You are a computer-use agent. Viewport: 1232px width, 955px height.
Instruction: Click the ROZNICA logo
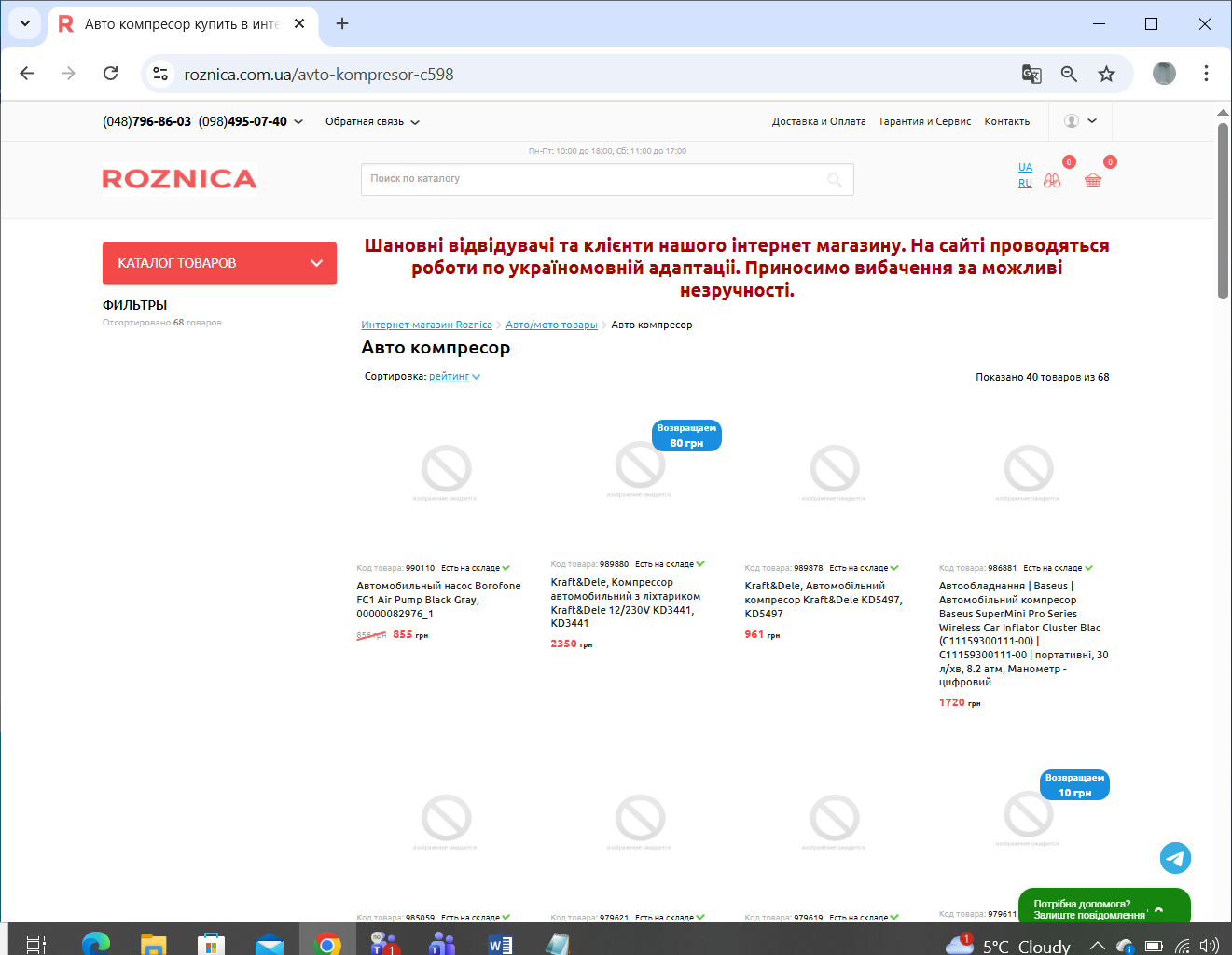pos(179,179)
